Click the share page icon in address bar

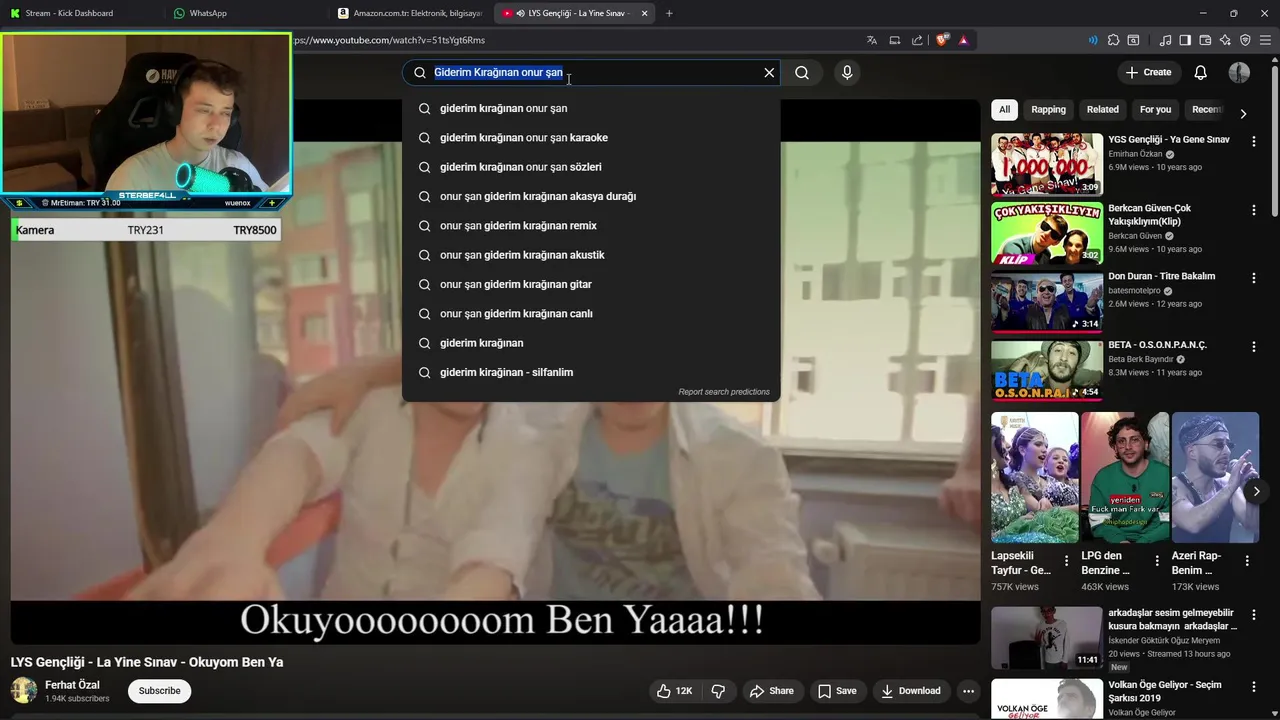click(917, 40)
